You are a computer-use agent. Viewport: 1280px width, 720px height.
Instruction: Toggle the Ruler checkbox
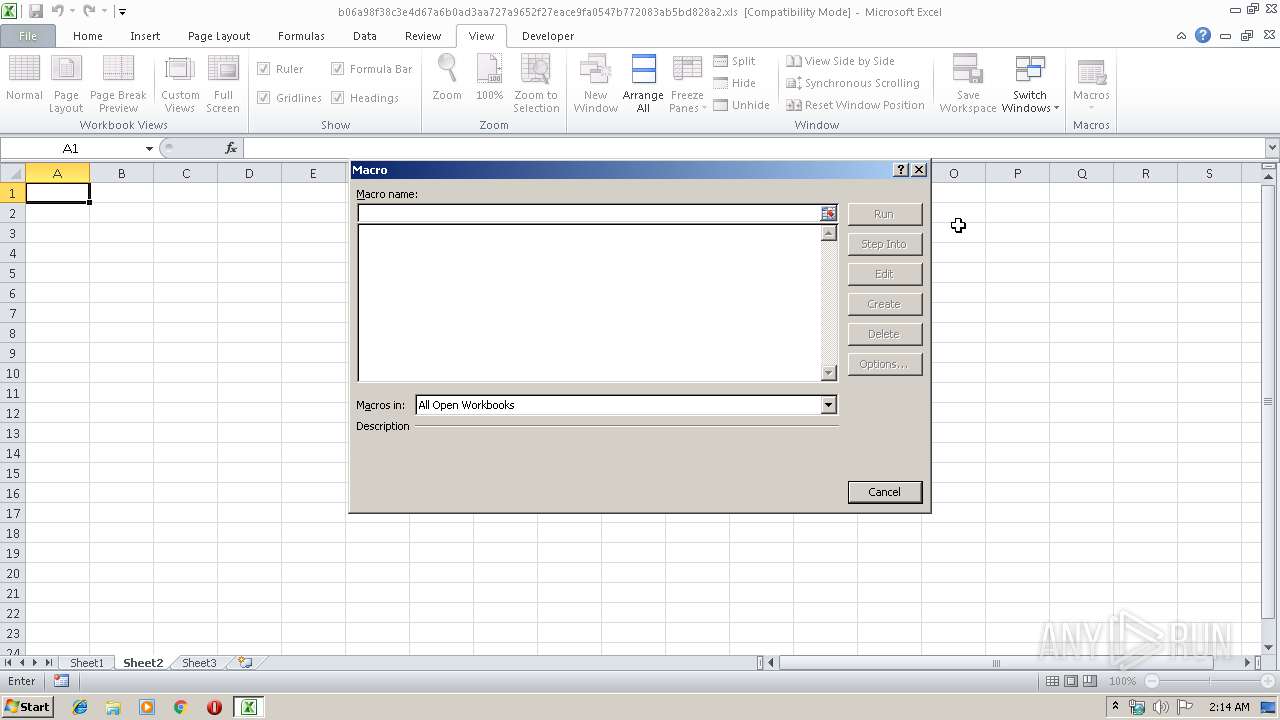click(264, 69)
